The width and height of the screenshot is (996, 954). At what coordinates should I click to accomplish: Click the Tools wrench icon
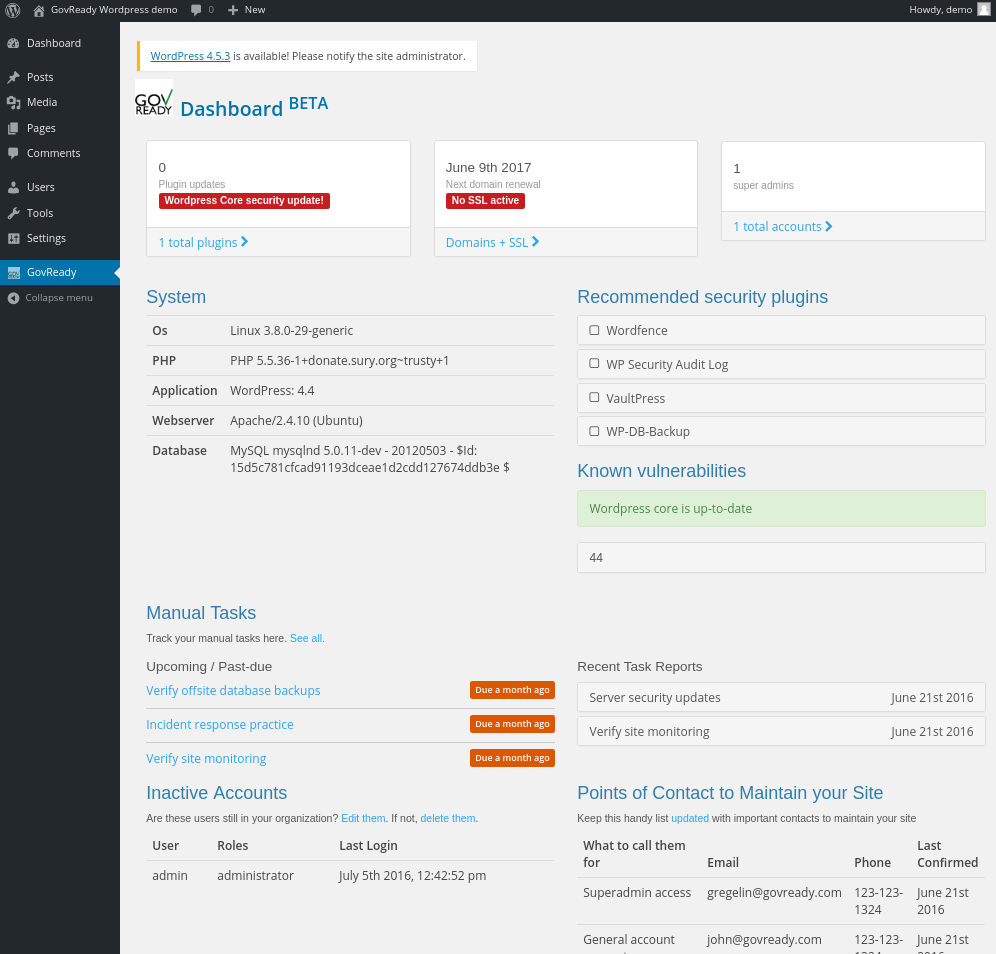click(13, 213)
